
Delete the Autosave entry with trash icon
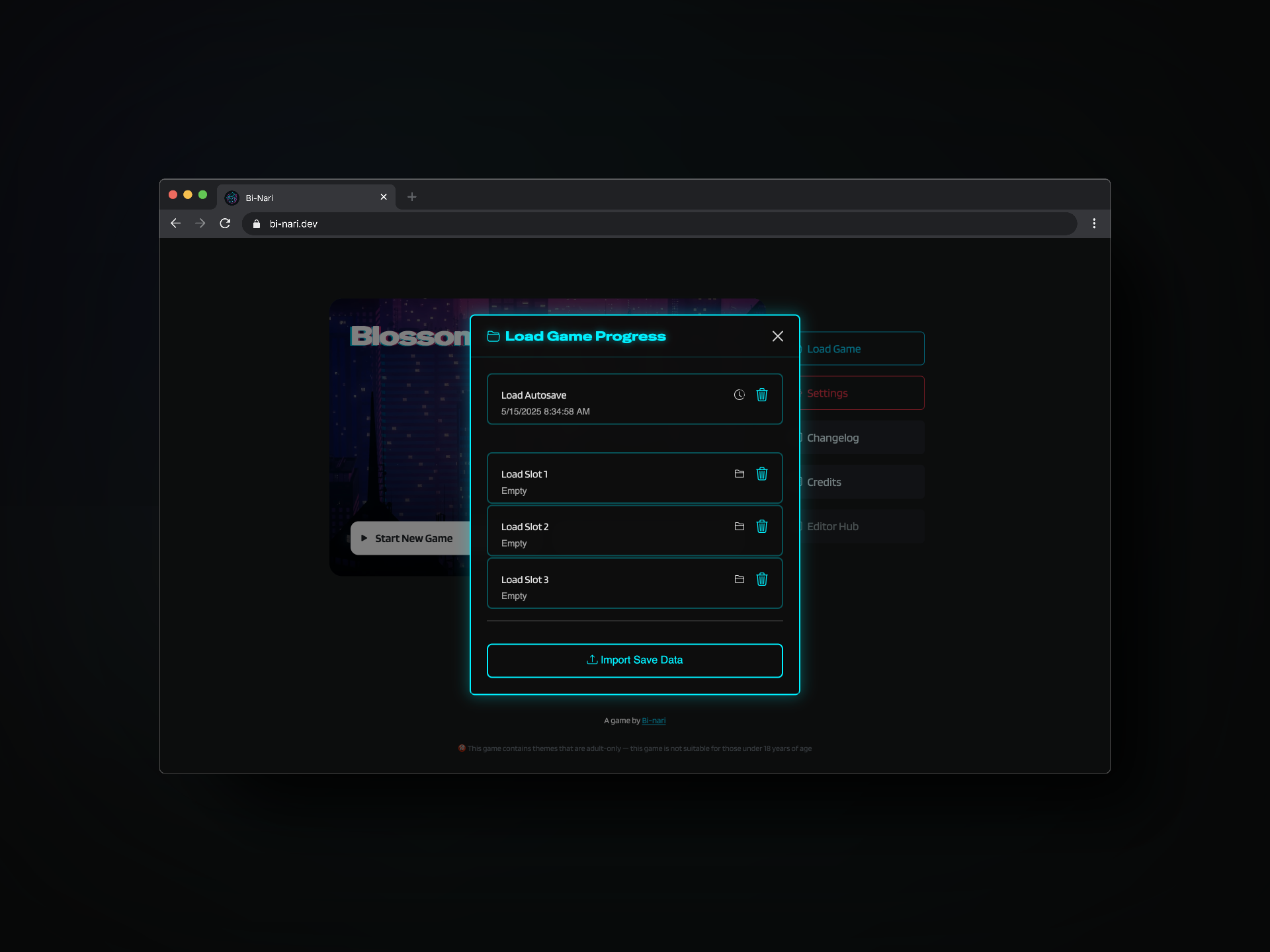click(762, 395)
